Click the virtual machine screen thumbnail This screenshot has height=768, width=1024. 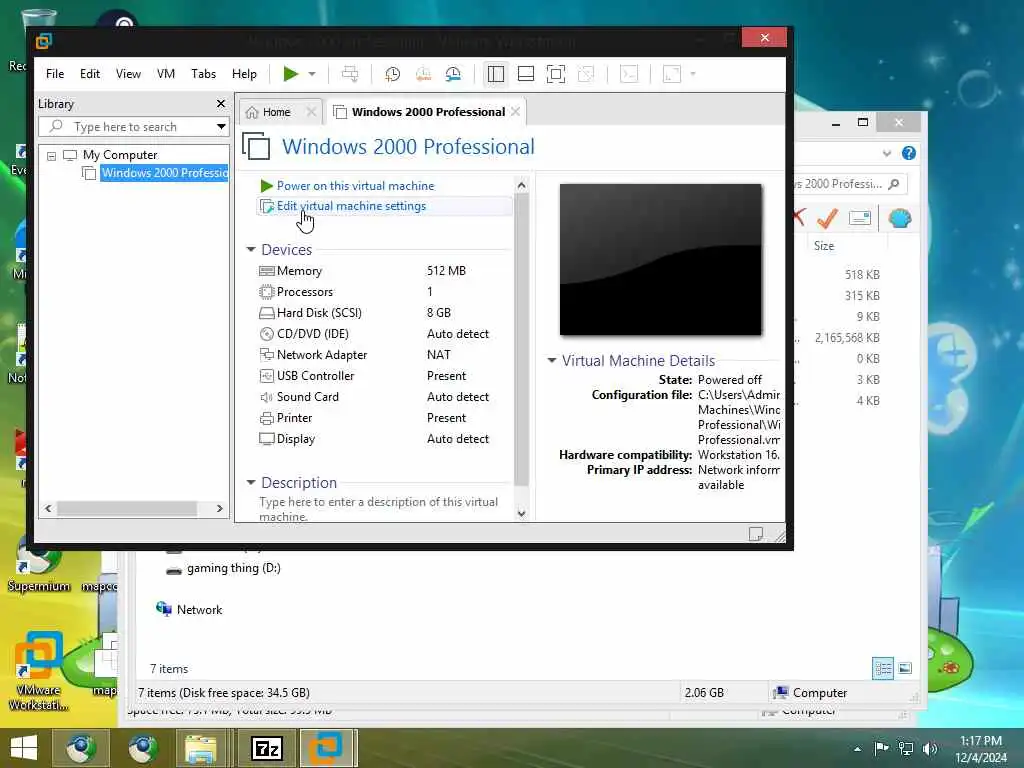660,259
